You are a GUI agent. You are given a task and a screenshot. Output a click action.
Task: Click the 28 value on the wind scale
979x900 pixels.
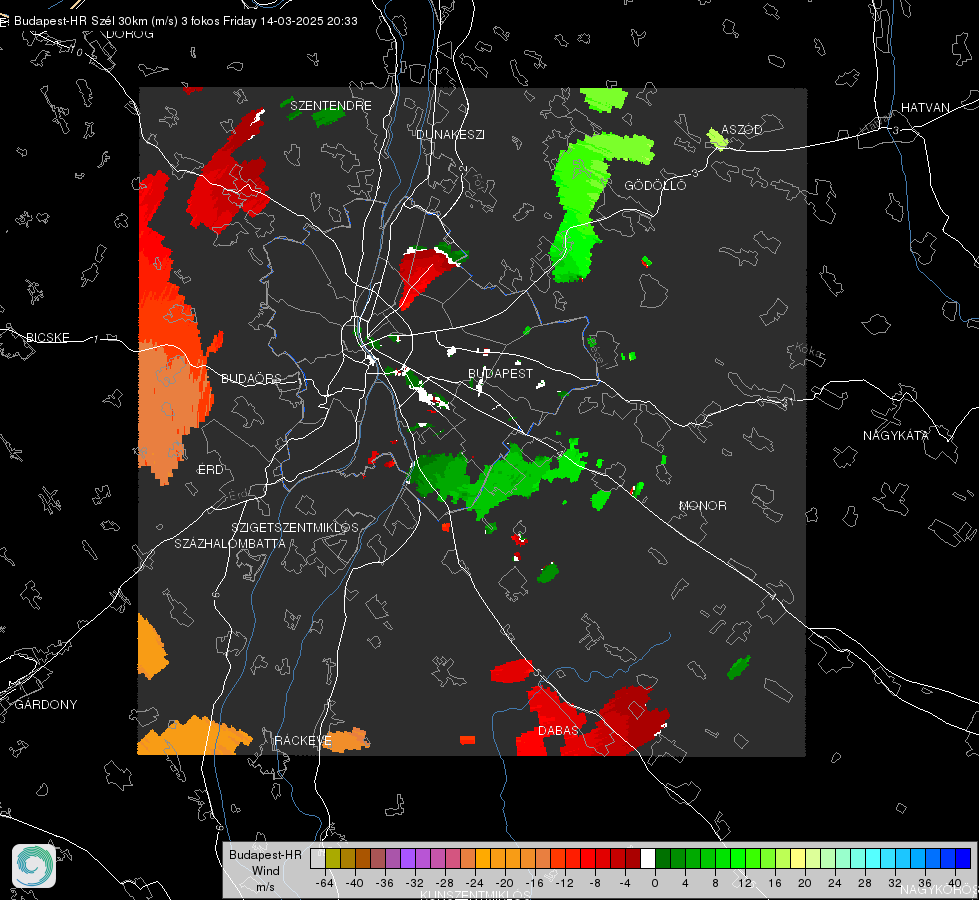click(x=865, y=883)
